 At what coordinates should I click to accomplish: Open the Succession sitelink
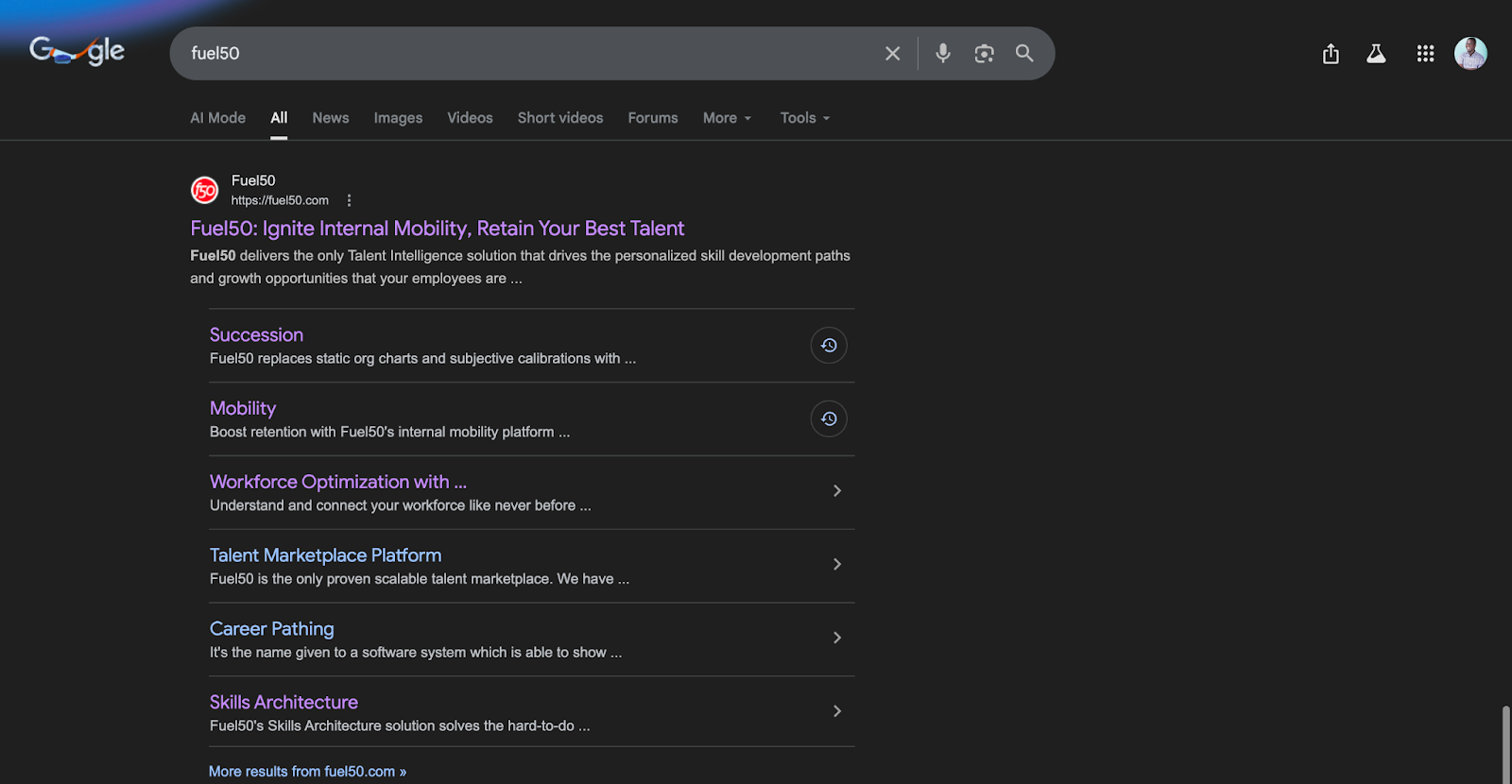[256, 335]
